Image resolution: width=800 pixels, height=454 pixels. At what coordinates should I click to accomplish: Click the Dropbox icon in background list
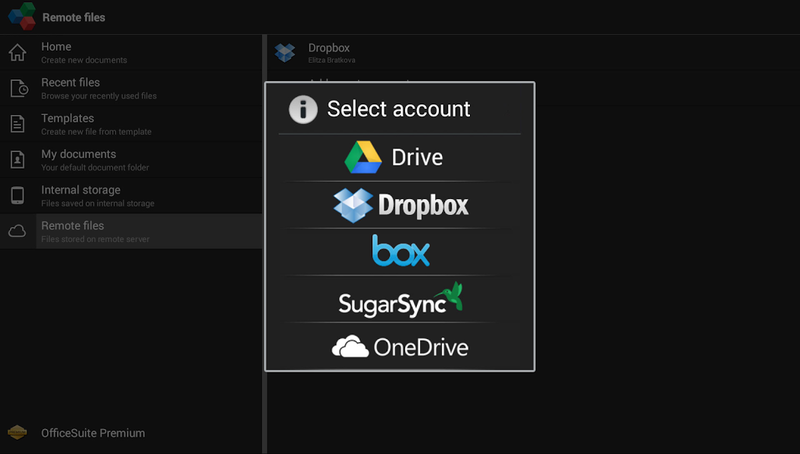click(285, 53)
